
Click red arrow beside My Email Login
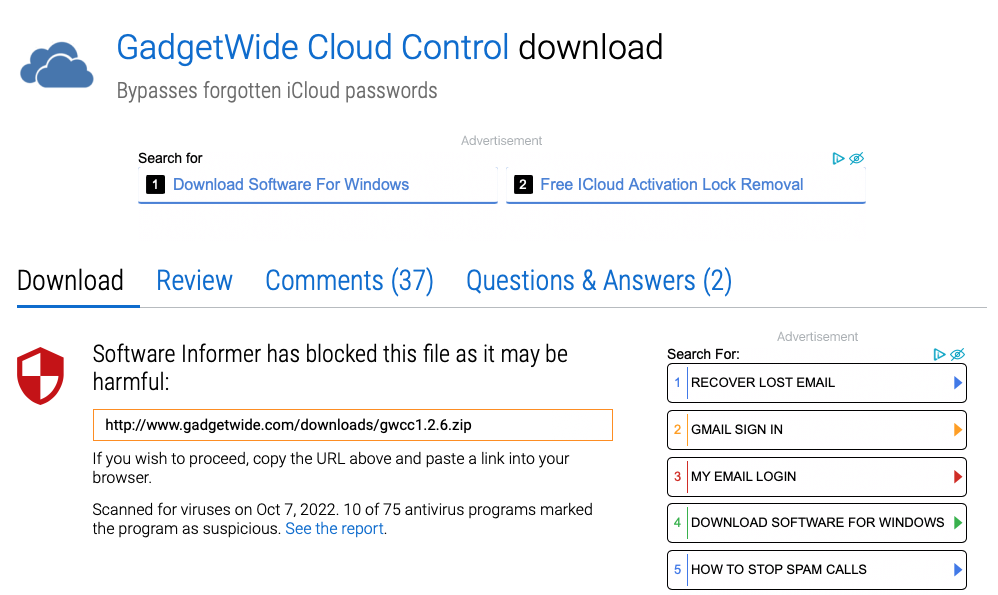[x=957, y=477]
